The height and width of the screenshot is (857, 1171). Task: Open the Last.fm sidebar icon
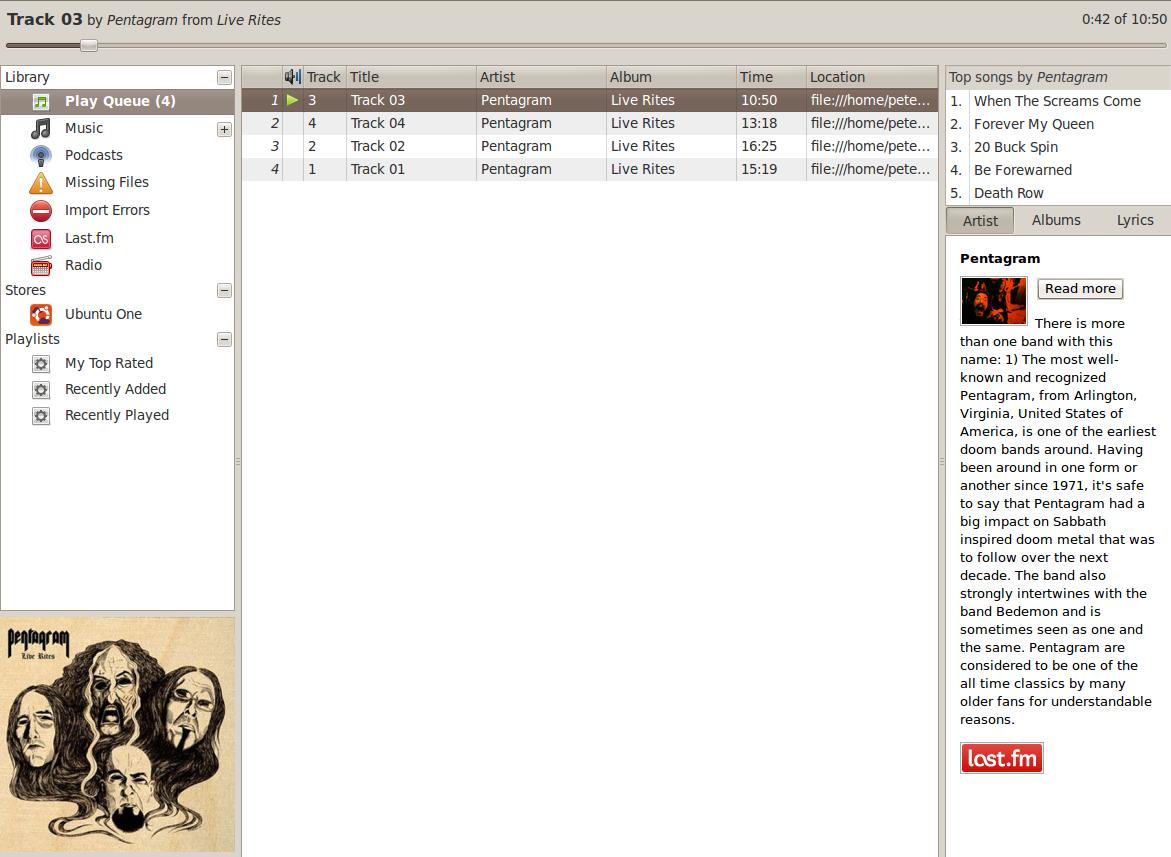click(x=41, y=239)
